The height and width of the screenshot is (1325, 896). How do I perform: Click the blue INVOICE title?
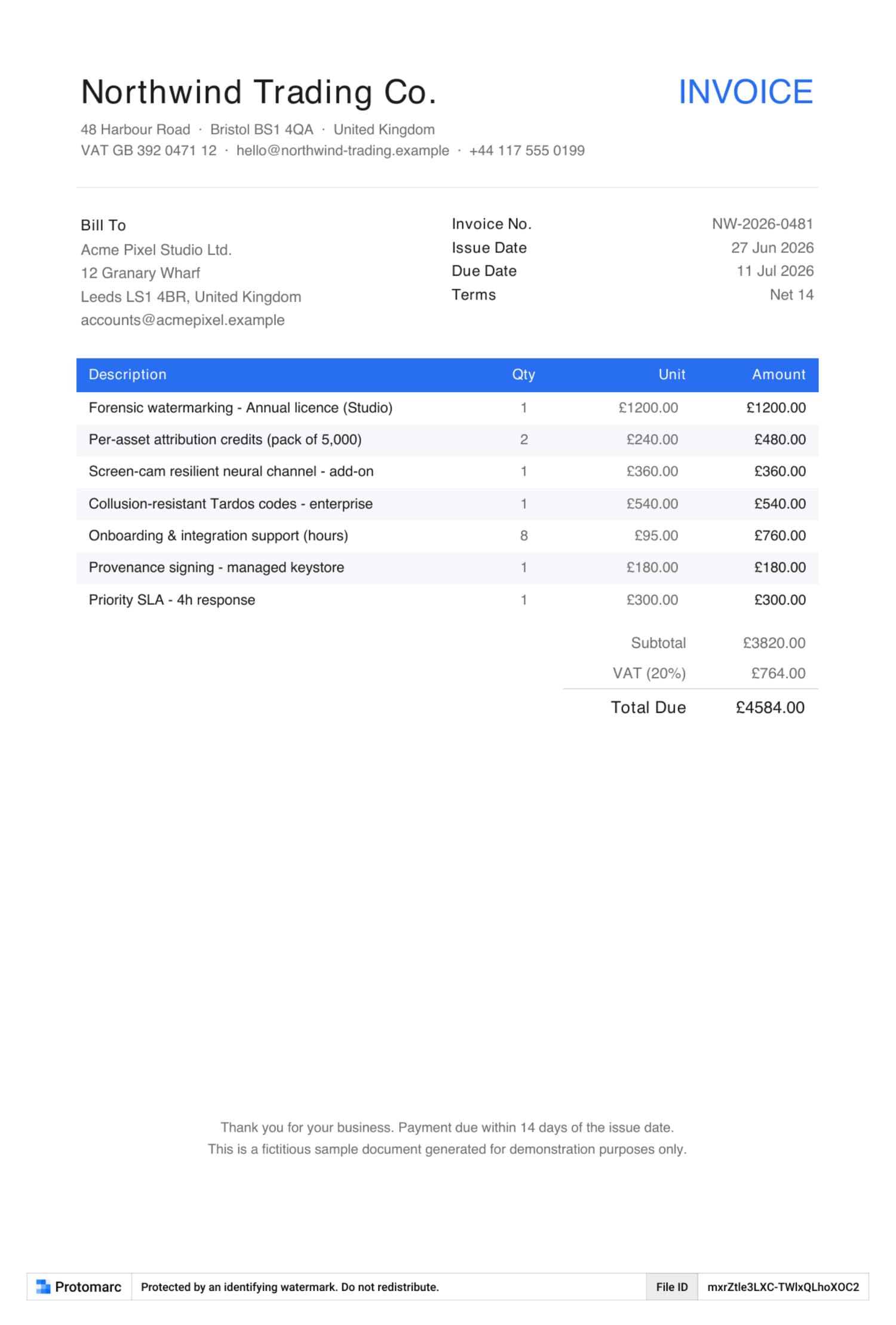tap(745, 92)
